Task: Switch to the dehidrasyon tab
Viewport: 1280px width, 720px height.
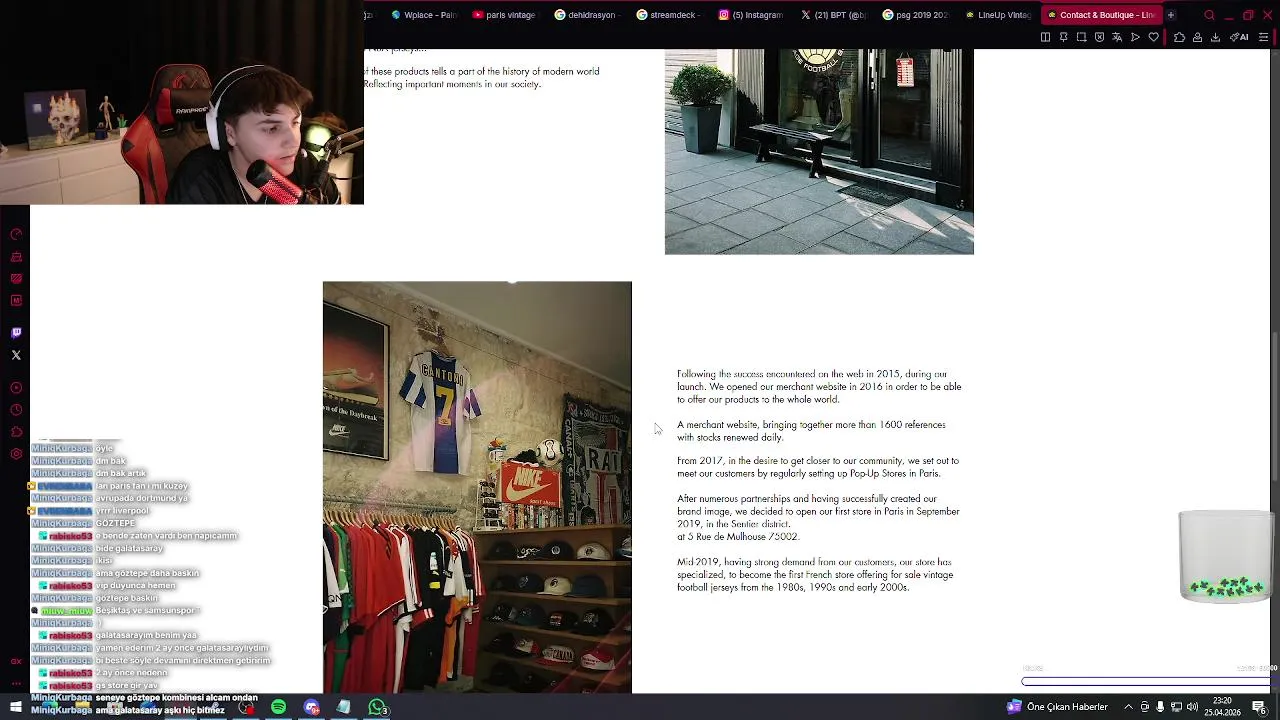Action: [586, 15]
